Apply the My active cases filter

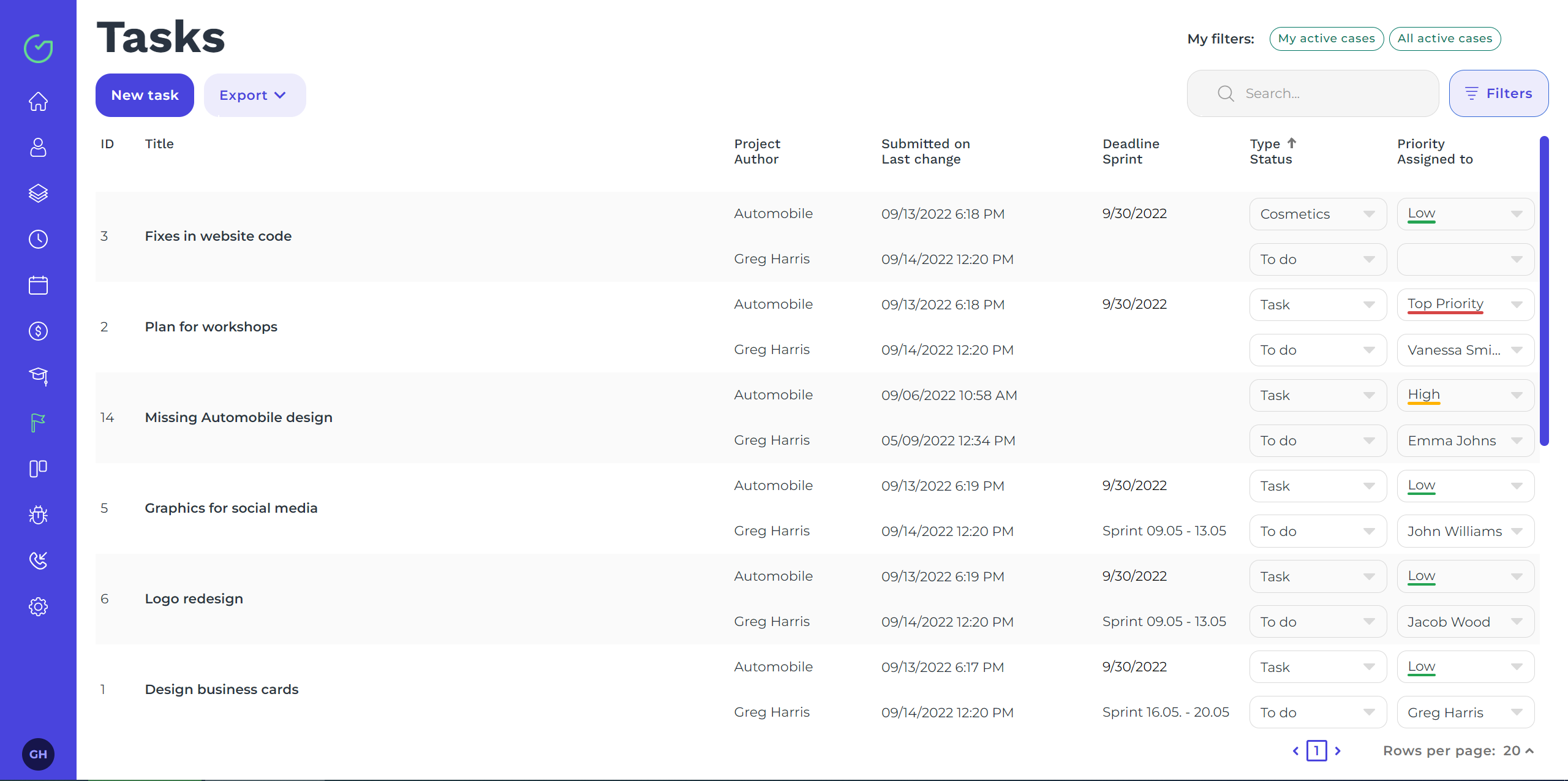(x=1326, y=39)
